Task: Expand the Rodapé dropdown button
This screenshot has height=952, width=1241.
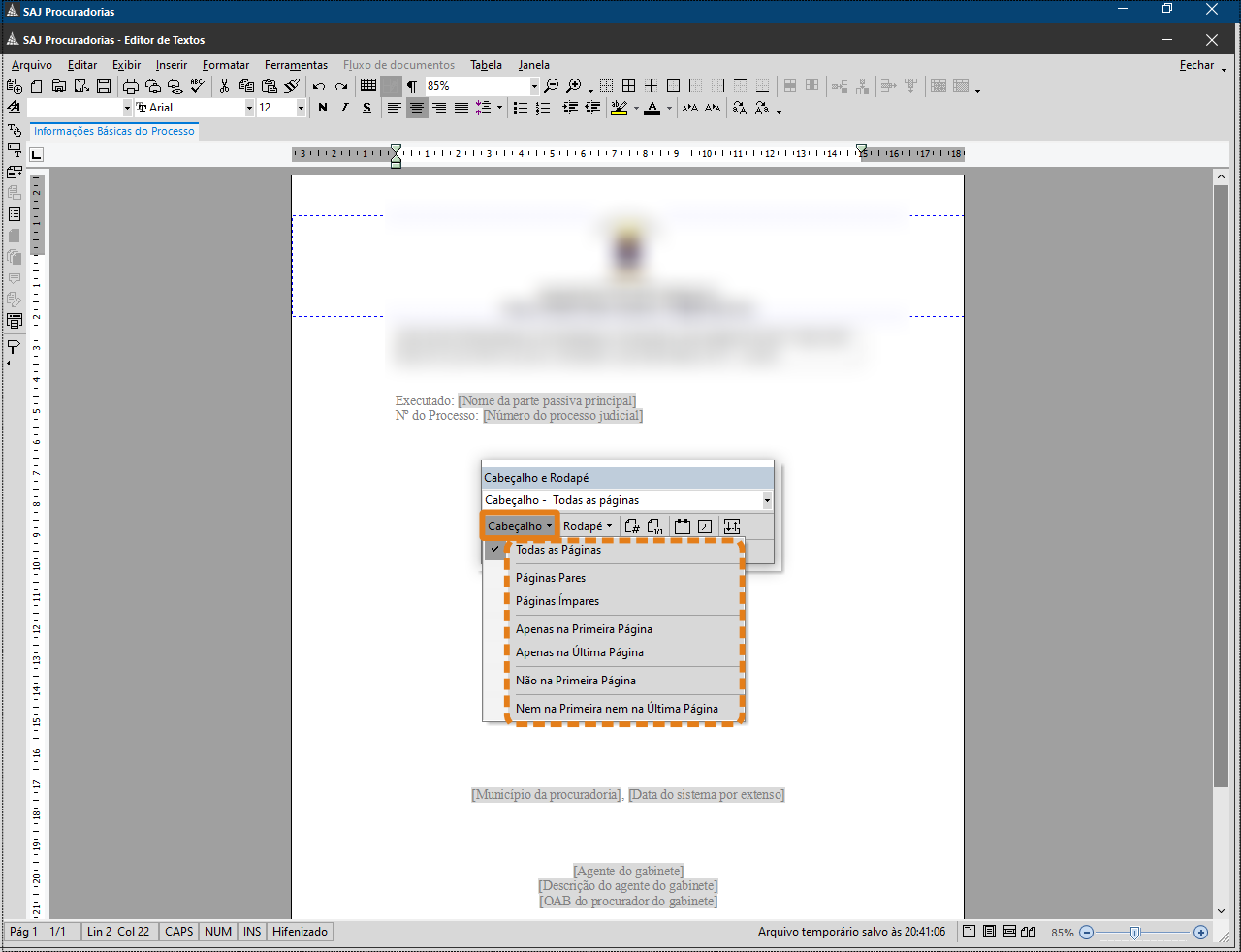Action: click(588, 526)
